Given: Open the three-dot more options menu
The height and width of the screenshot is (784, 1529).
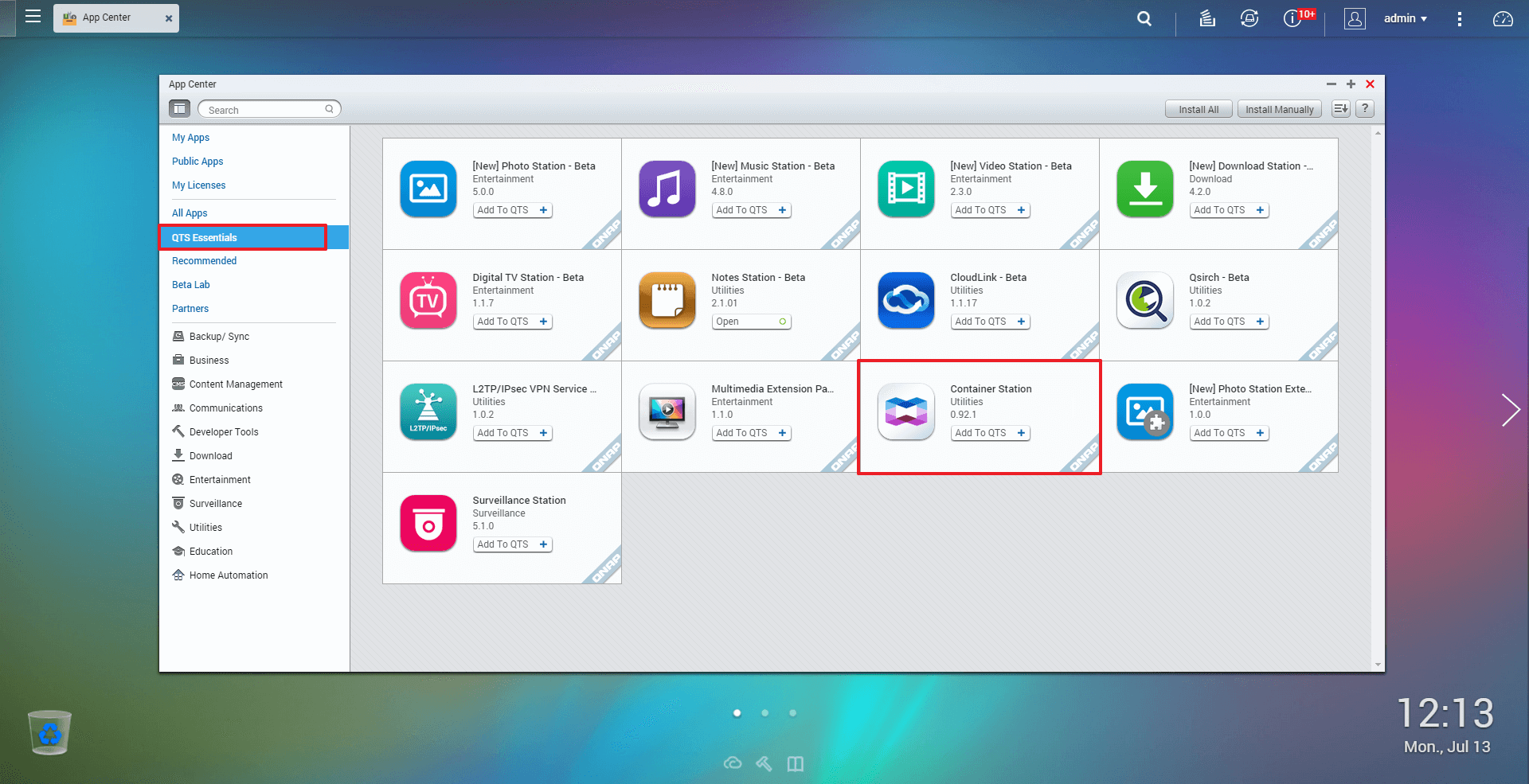Looking at the screenshot, I should point(1459,18).
